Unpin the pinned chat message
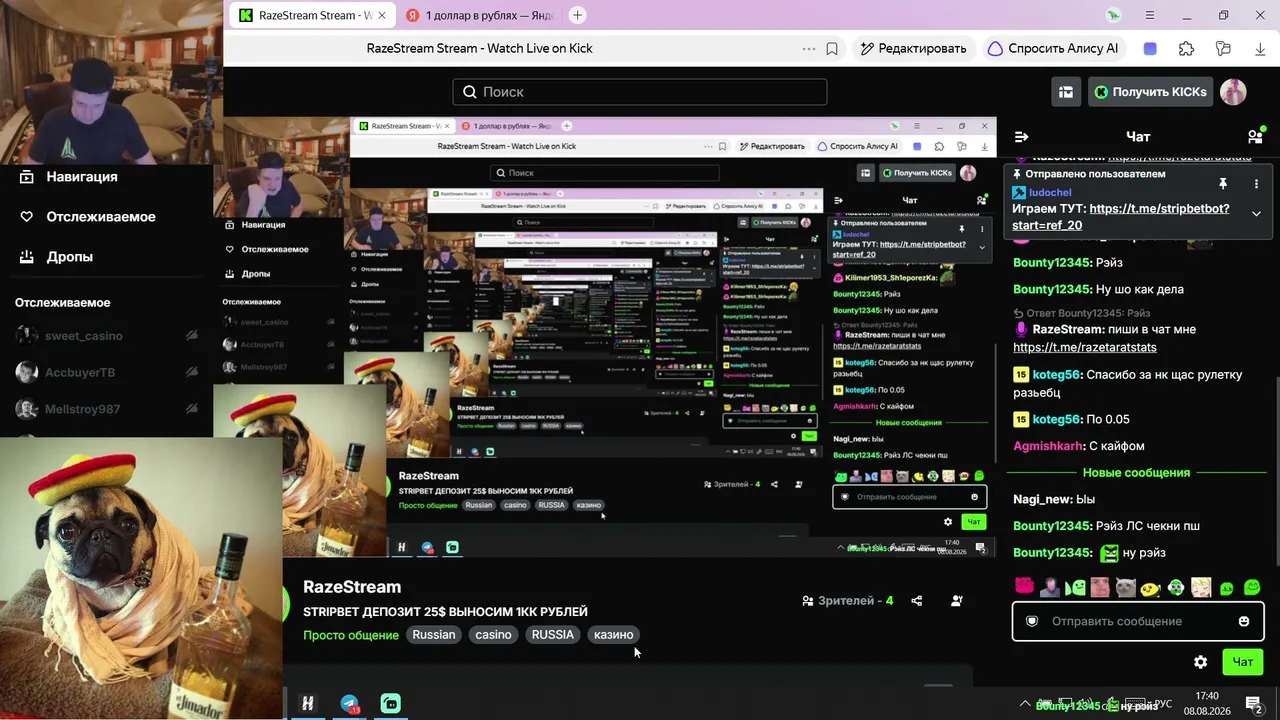Screen dimensions: 1280x720 [1222, 184]
